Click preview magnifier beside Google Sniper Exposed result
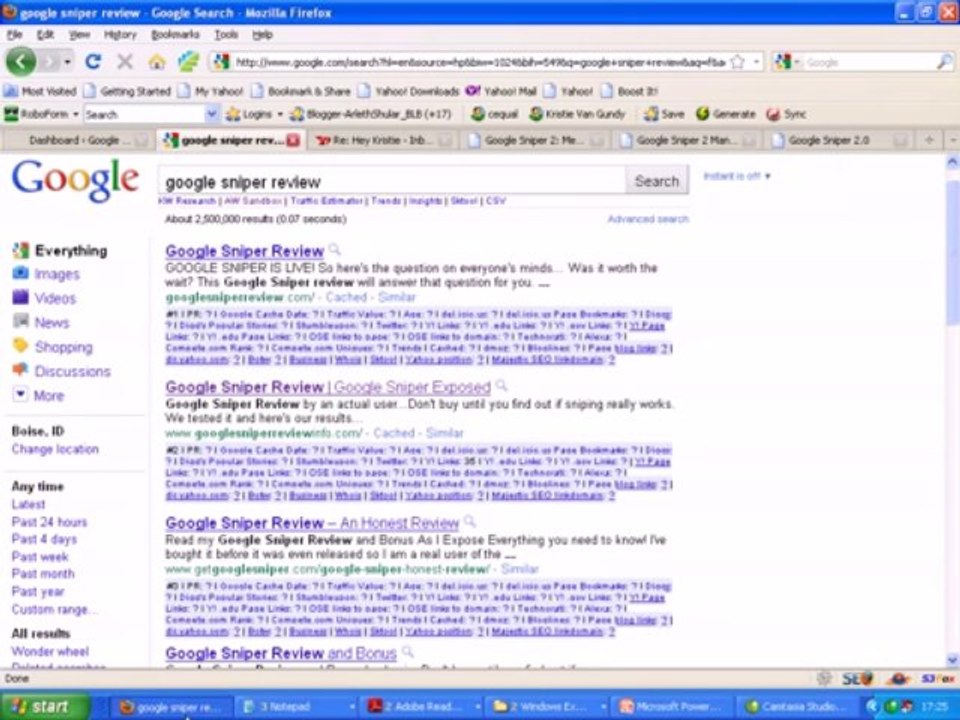Screen dimensions: 960x720 pyautogui.click(x=501, y=386)
